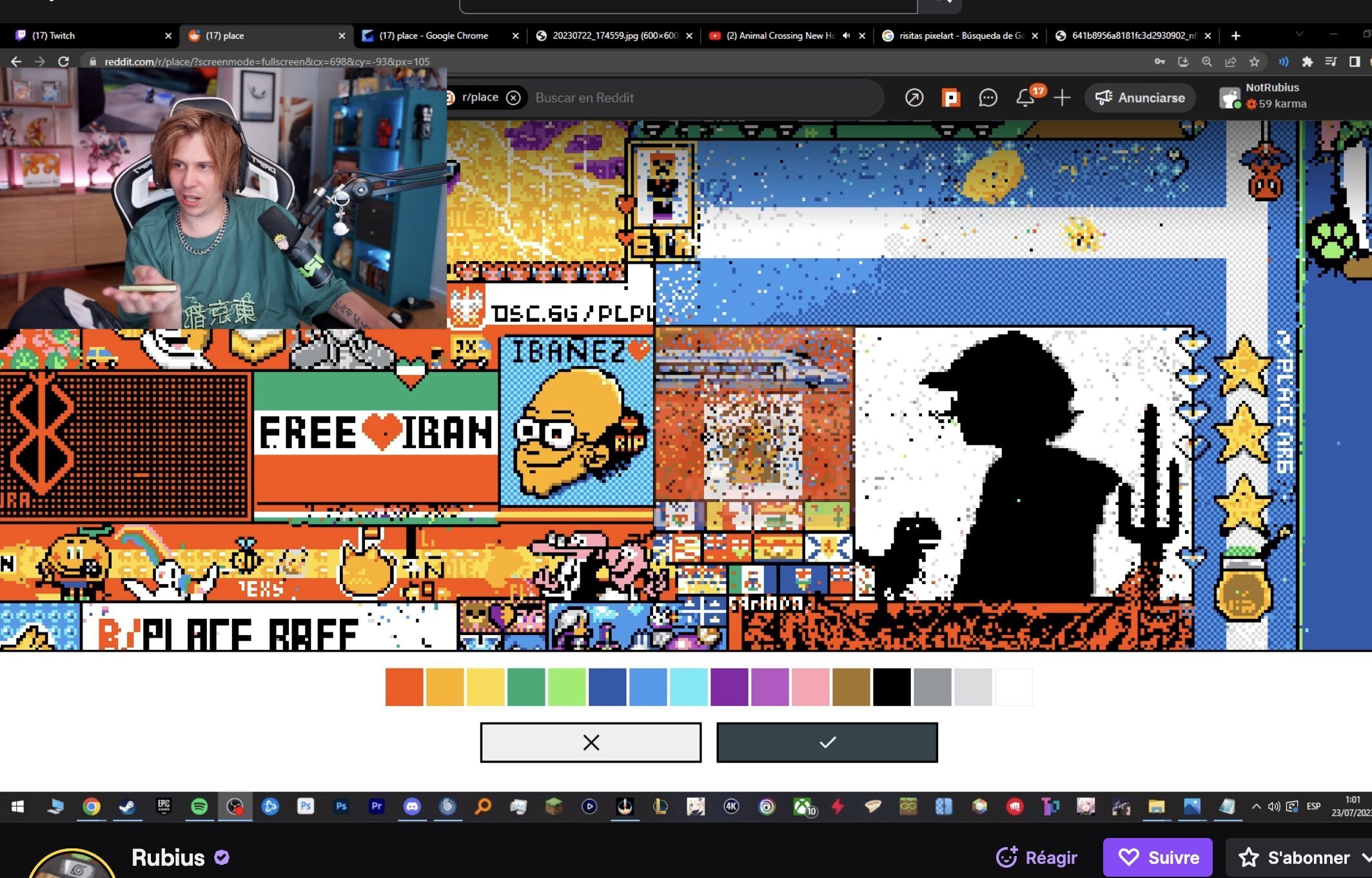The image size is (1372, 878).
Task: Open a new Chrome tab
Action: [1235, 35]
